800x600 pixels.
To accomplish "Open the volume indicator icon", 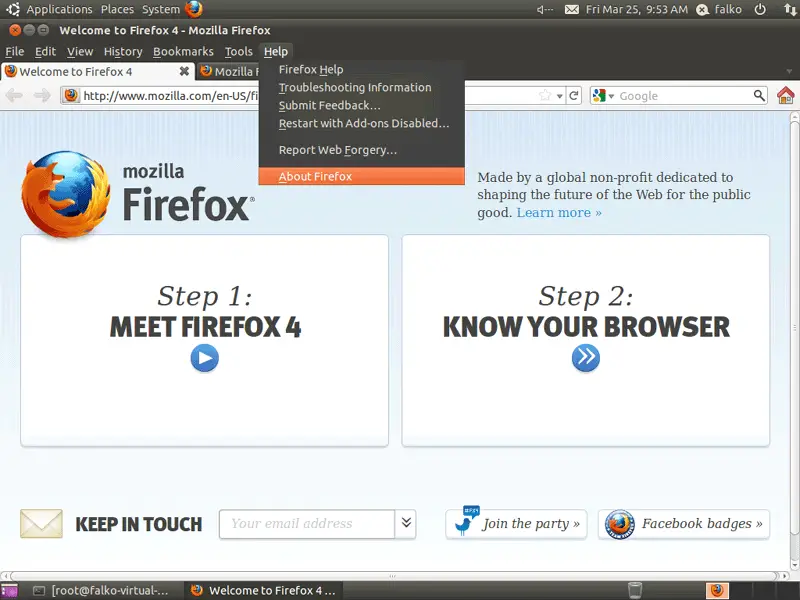I will 545,9.
